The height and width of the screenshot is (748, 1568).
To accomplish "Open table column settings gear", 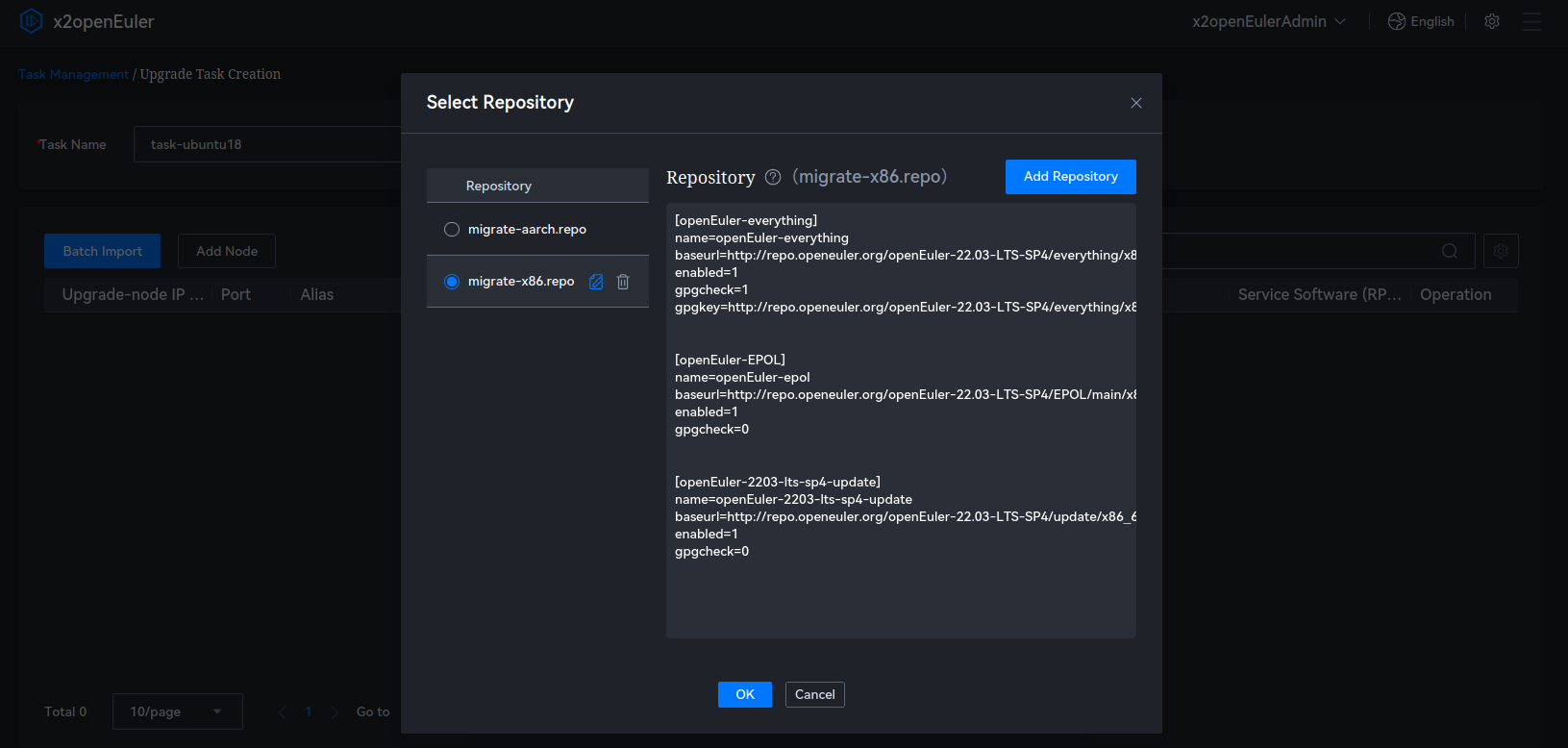I will coord(1501,251).
